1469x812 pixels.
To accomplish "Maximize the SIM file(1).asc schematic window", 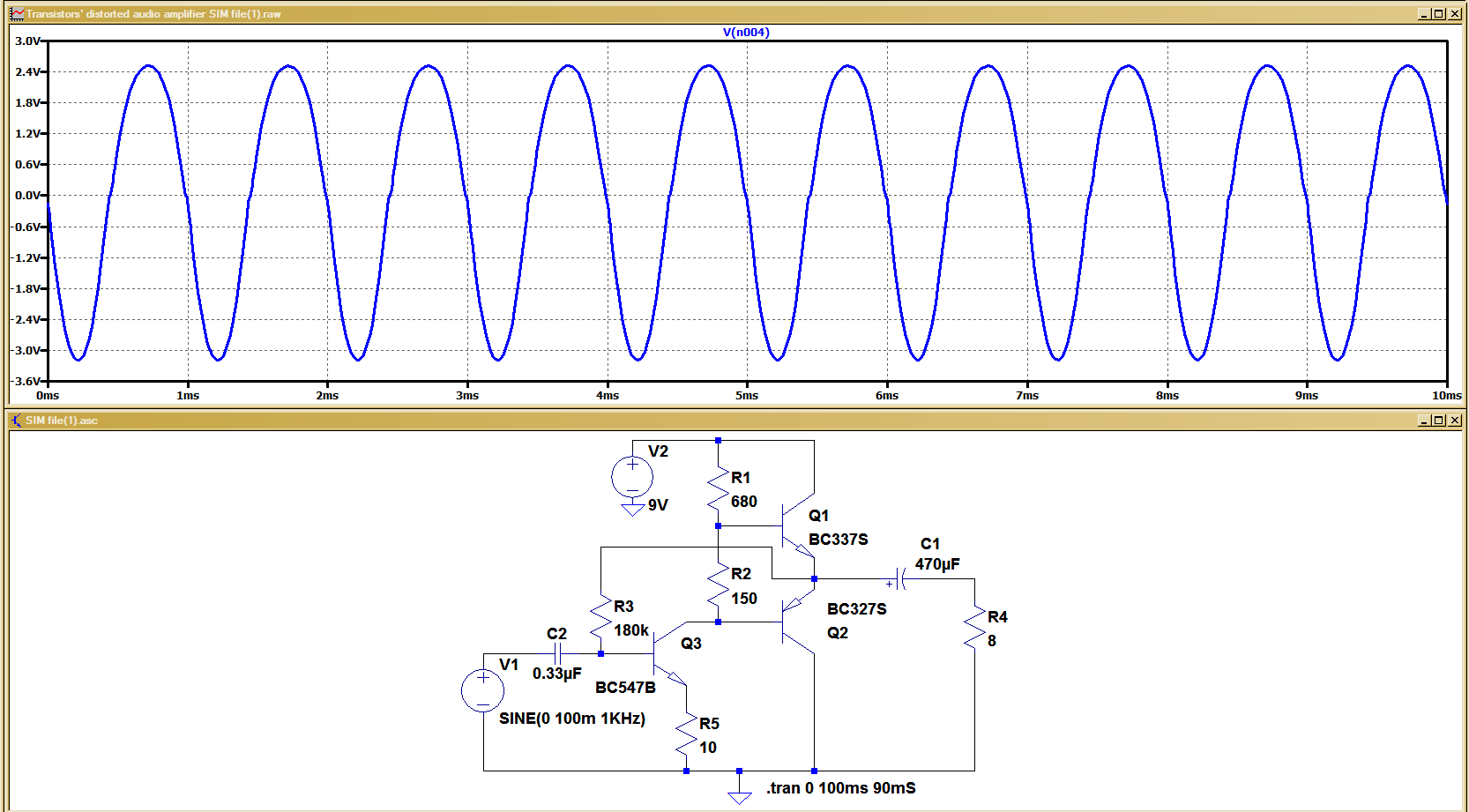I will tap(1438, 421).
